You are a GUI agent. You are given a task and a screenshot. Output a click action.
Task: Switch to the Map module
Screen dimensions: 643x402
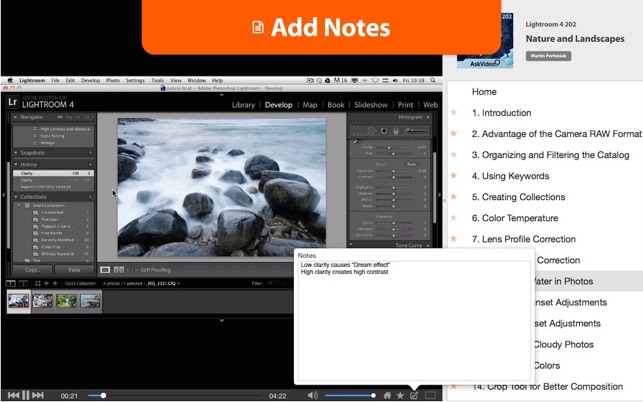(310, 105)
